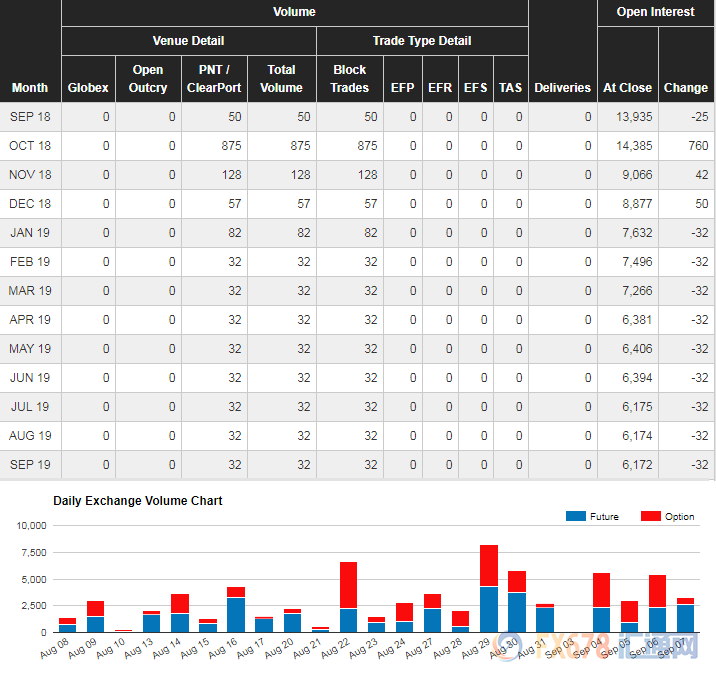Image resolution: width=716 pixels, height=682 pixels.
Task: Click the change value 760
Action: coord(698,146)
